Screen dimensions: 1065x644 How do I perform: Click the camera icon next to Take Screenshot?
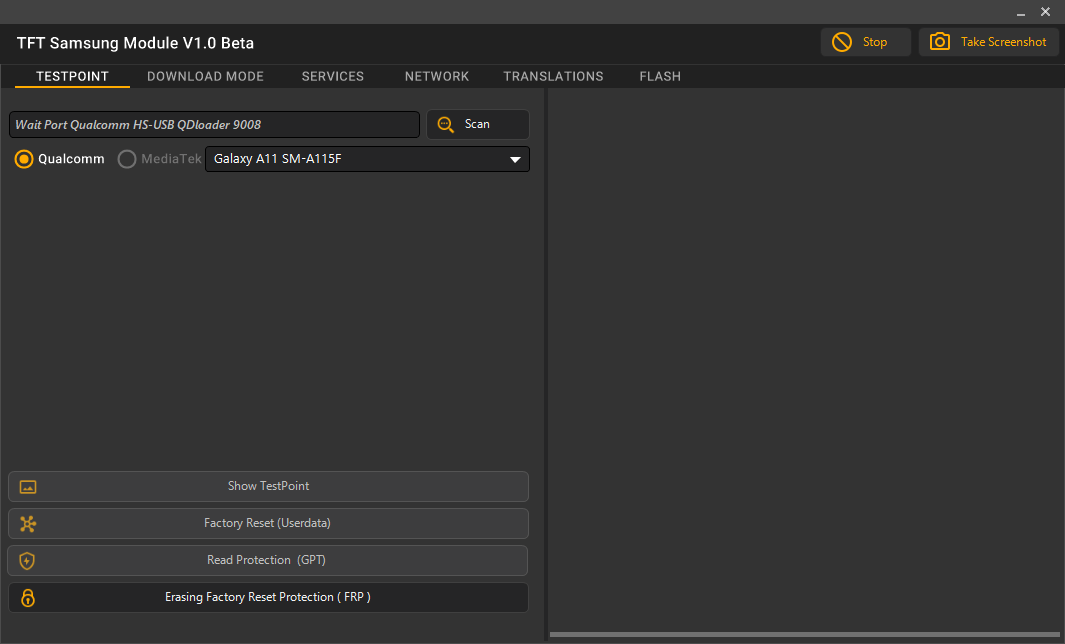(x=940, y=42)
